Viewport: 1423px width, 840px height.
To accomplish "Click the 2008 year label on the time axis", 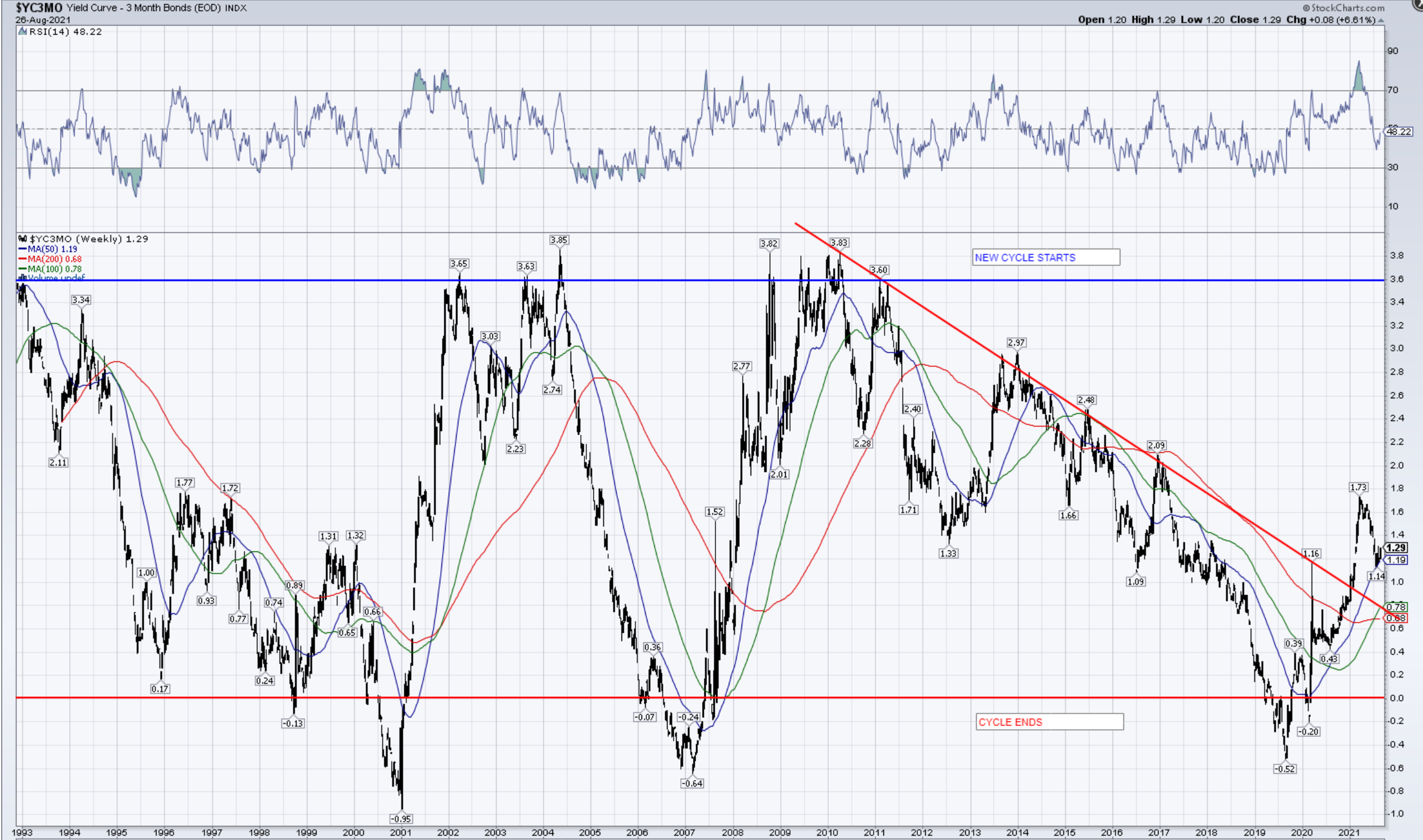I will (x=732, y=833).
